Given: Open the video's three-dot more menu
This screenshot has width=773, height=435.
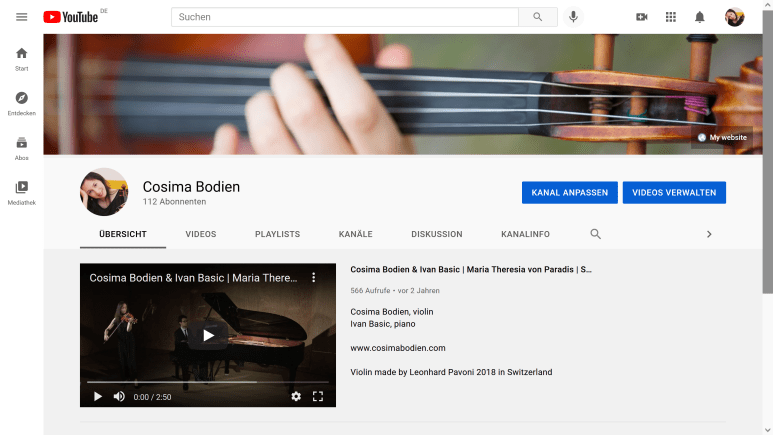Looking at the screenshot, I should coord(313,278).
